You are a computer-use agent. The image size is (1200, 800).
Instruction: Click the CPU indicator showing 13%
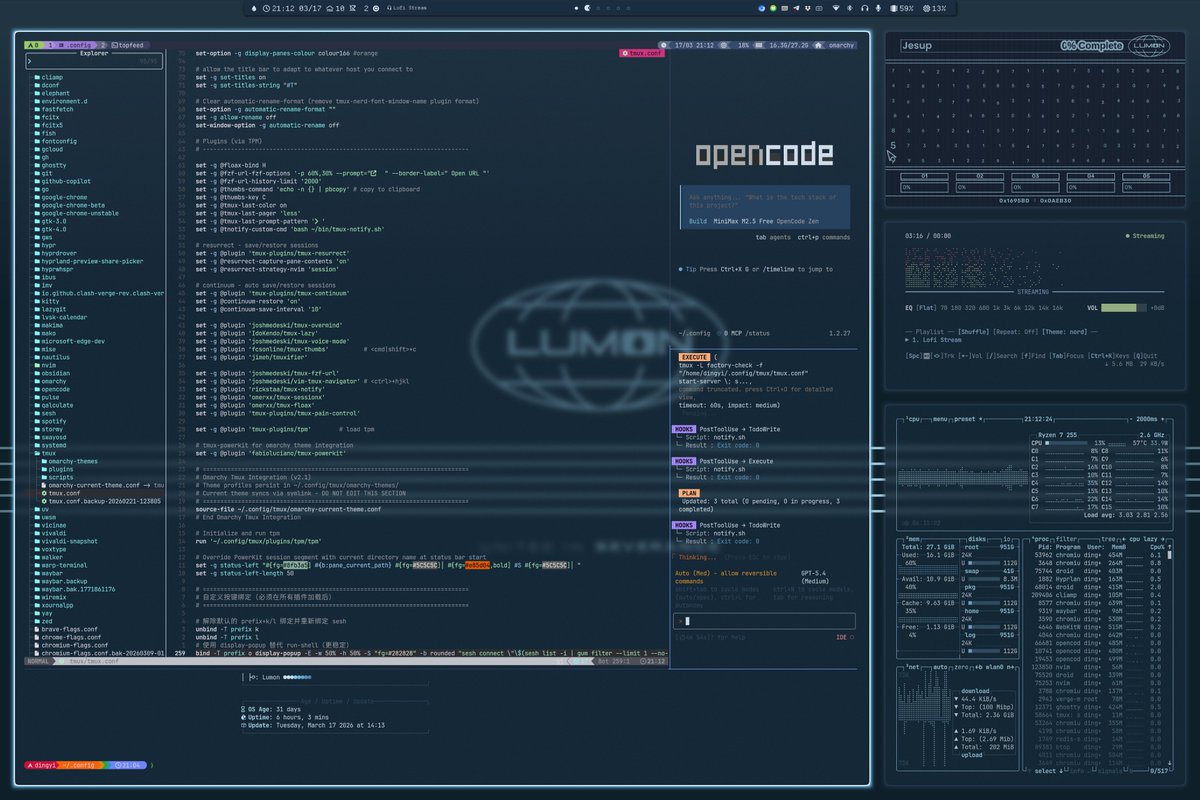pyautogui.click(x=934, y=8)
